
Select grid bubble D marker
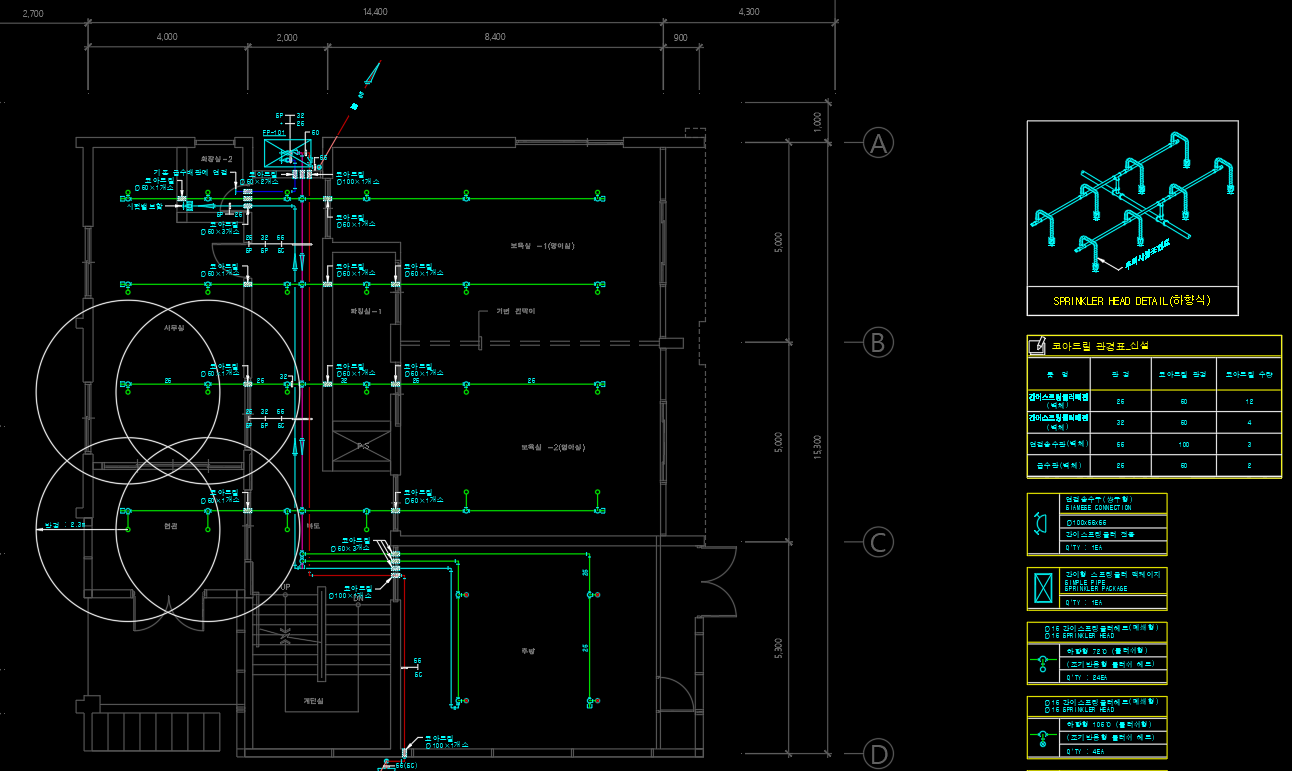point(878,753)
